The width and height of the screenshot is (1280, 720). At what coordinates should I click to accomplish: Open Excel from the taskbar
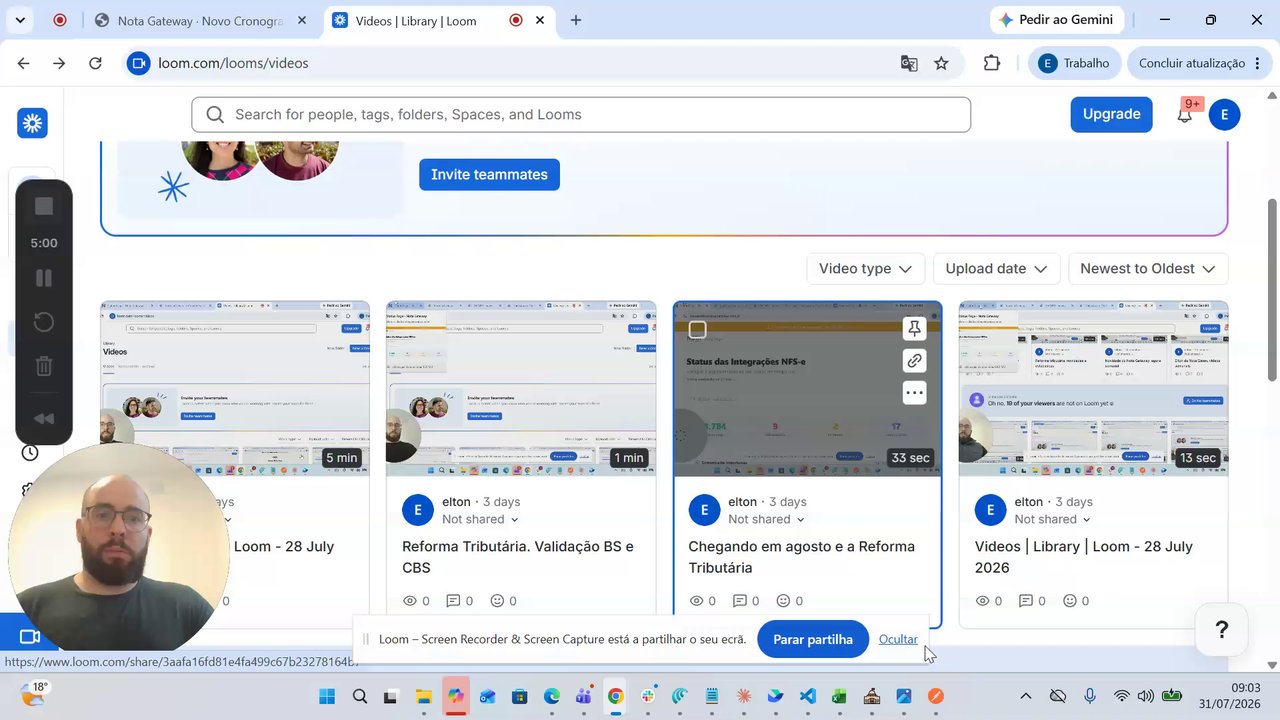click(839, 696)
